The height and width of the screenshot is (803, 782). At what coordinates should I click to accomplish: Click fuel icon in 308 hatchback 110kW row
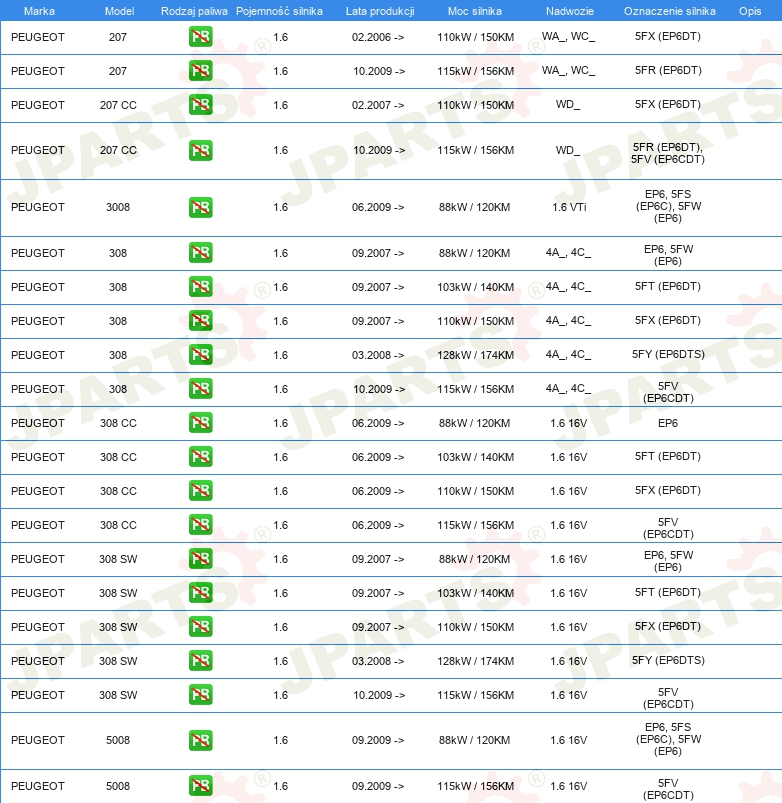point(201,321)
